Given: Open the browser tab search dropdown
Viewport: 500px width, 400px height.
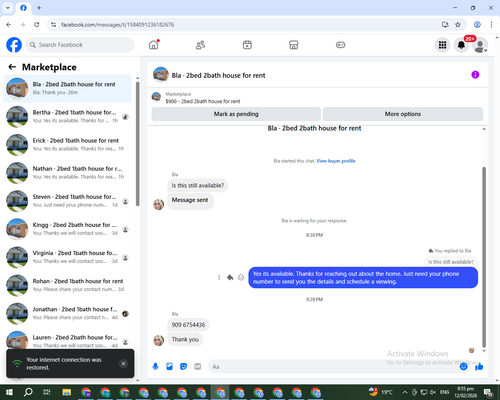Looking at the screenshot, I should (8, 8).
